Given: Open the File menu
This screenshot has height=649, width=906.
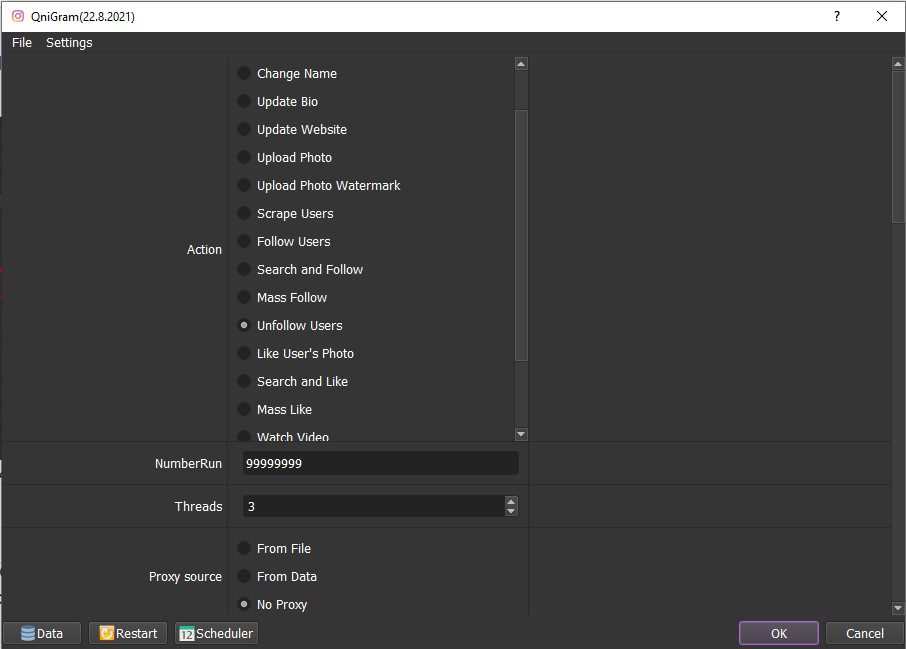Looking at the screenshot, I should pos(22,43).
